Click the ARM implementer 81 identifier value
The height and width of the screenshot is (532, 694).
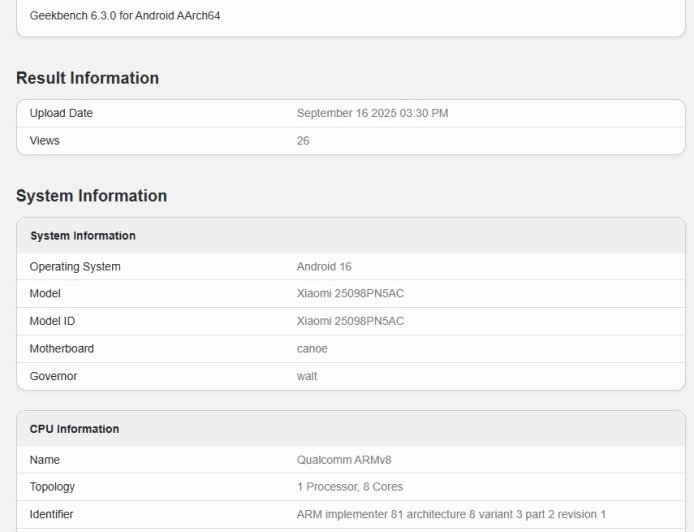pyautogui.click(x=451, y=514)
